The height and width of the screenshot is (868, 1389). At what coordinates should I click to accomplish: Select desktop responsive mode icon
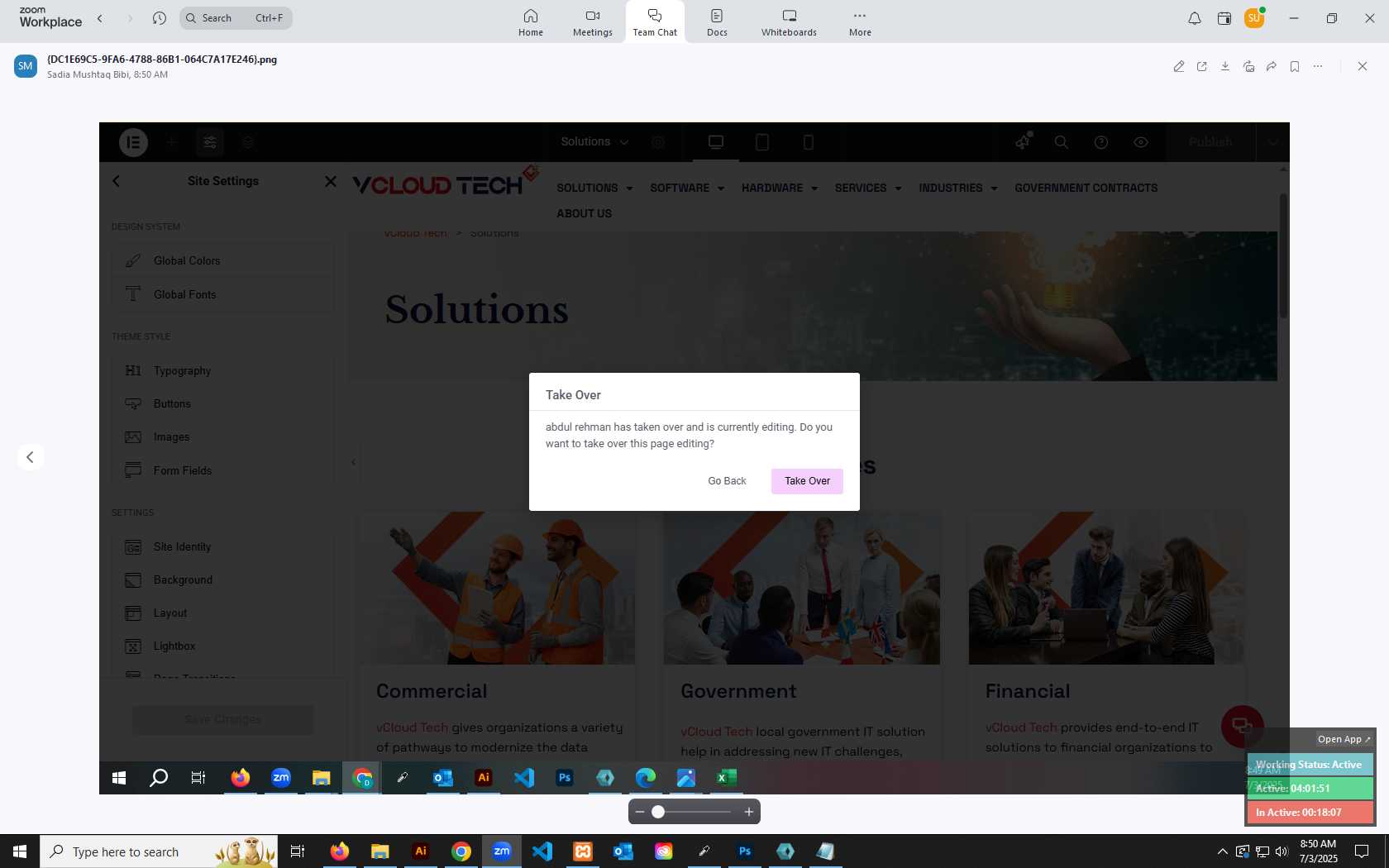point(716,142)
